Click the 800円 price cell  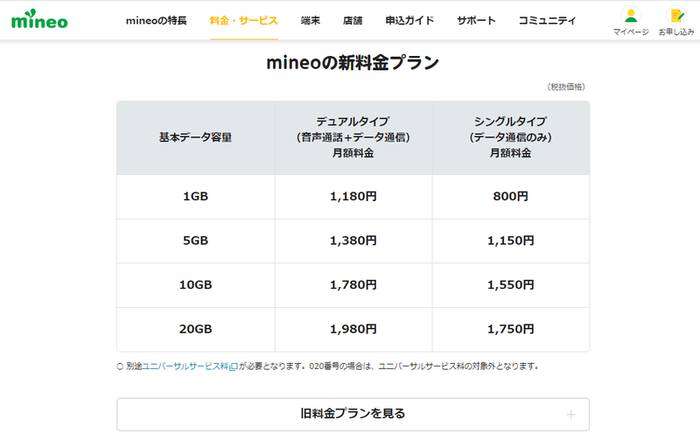[x=511, y=196]
